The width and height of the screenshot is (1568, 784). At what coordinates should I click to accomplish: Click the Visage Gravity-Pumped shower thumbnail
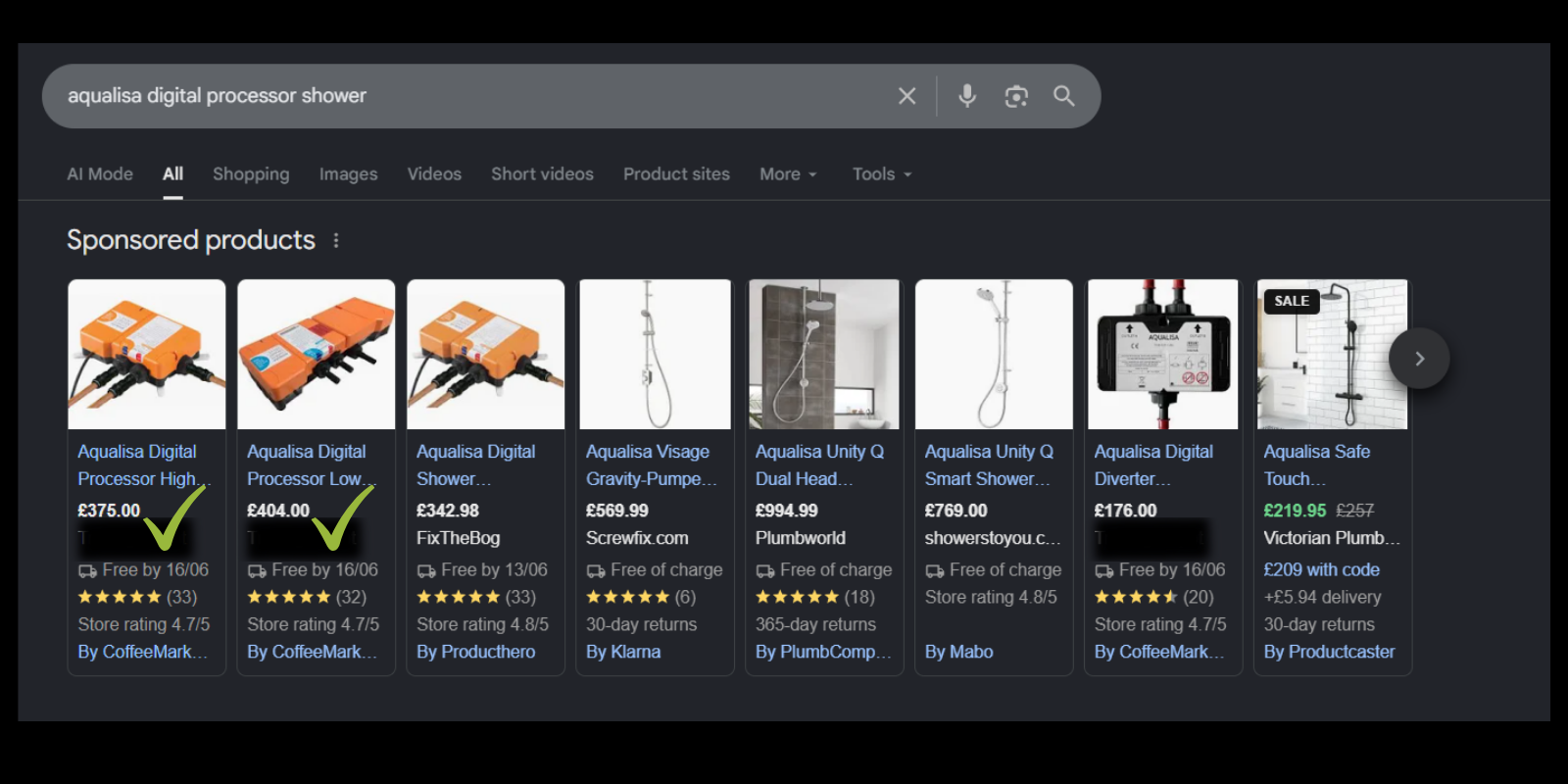click(x=656, y=355)
